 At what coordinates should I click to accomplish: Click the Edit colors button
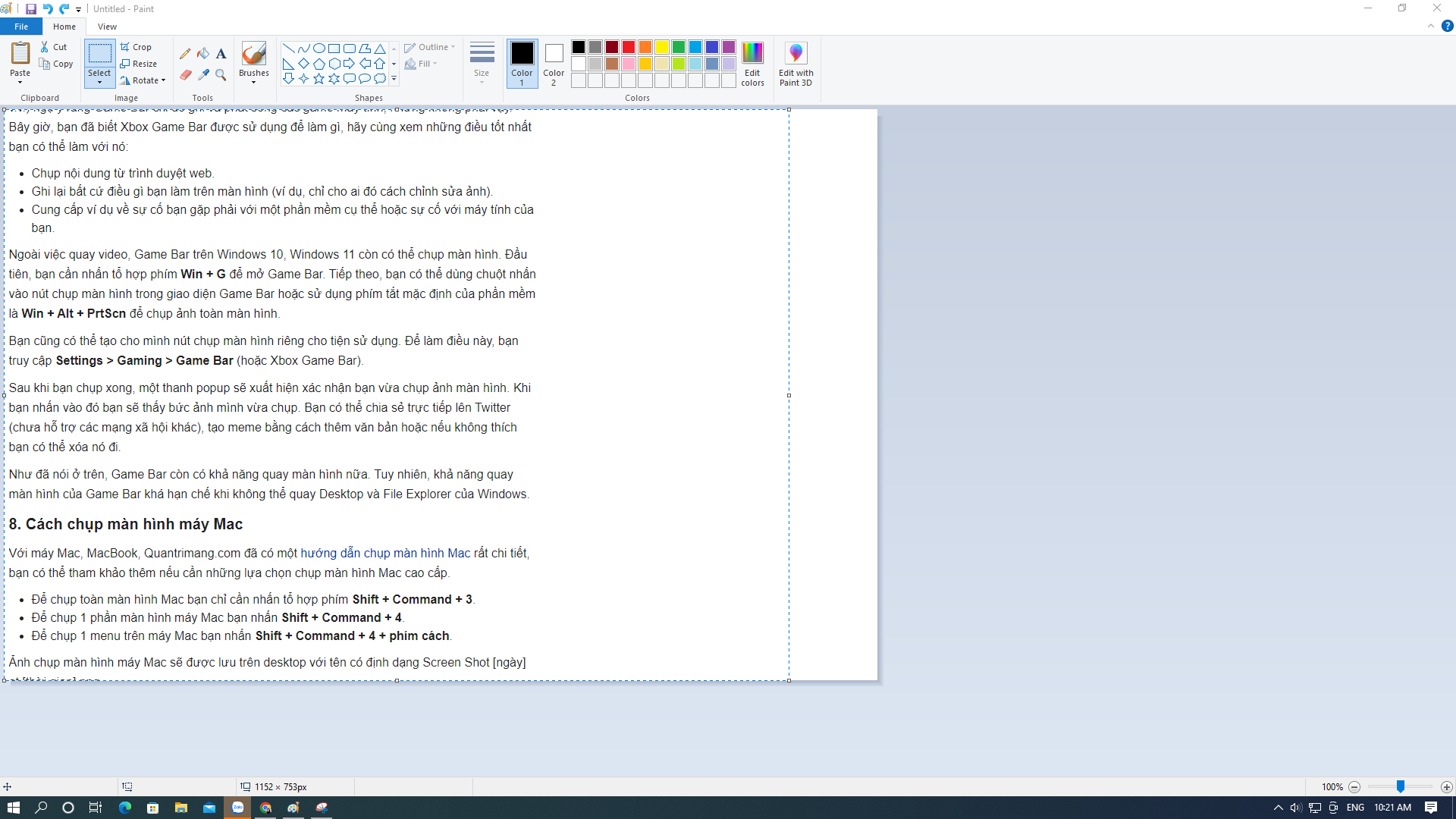(x=752, y=64)
